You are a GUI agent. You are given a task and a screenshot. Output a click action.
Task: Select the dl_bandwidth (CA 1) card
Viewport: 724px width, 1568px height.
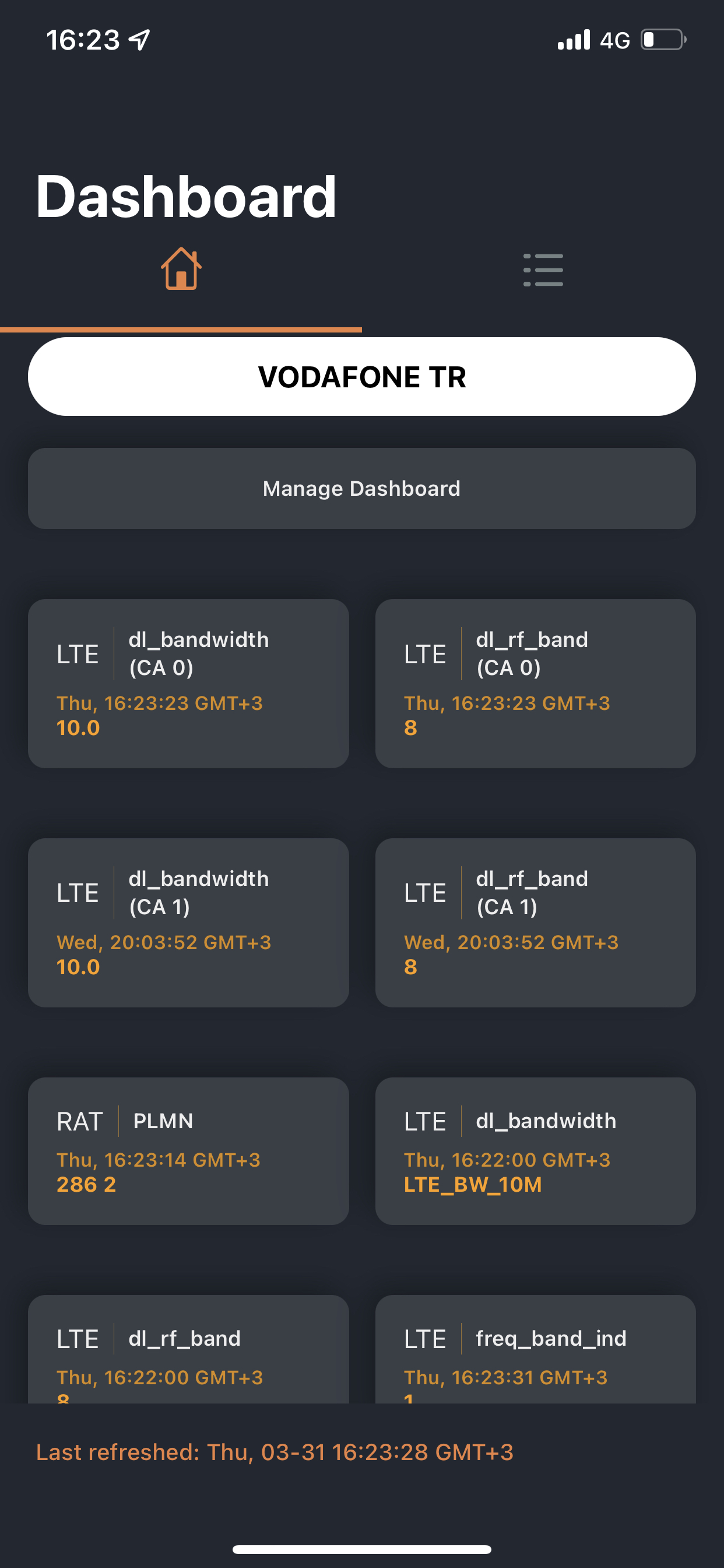(189, 923)
